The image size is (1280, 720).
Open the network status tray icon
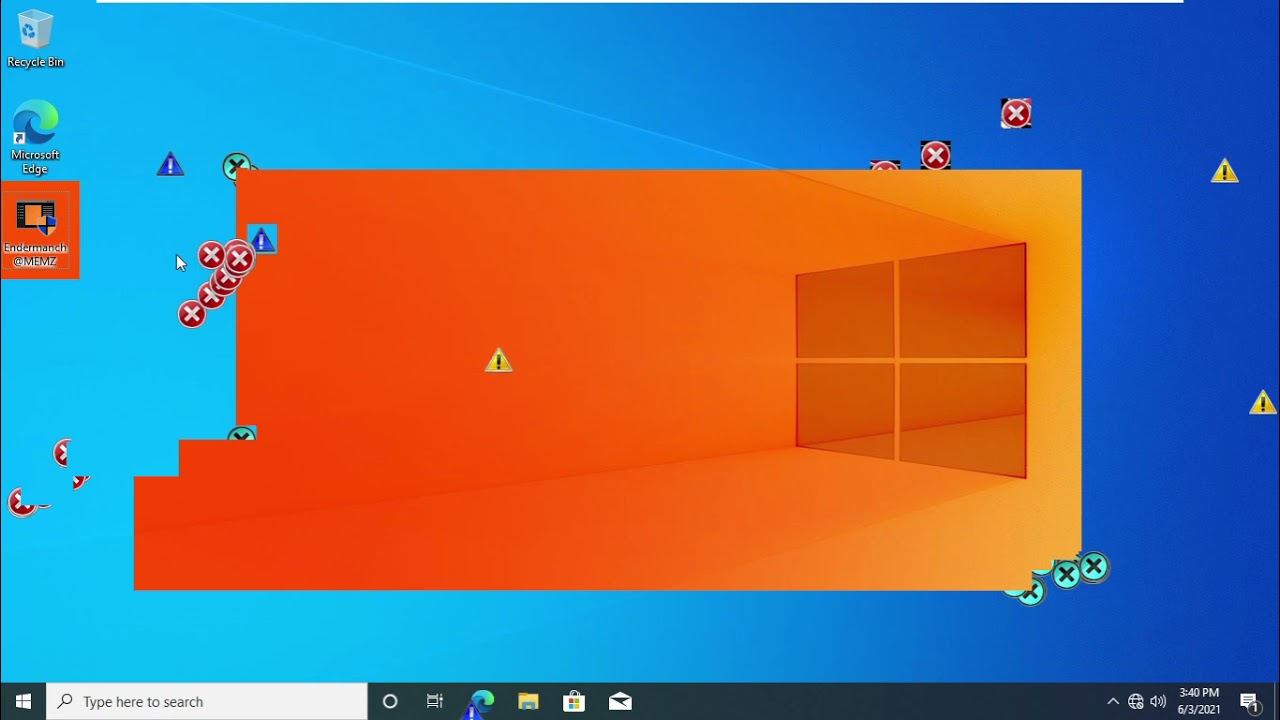pyautogui.click(x=1136, y=701)
